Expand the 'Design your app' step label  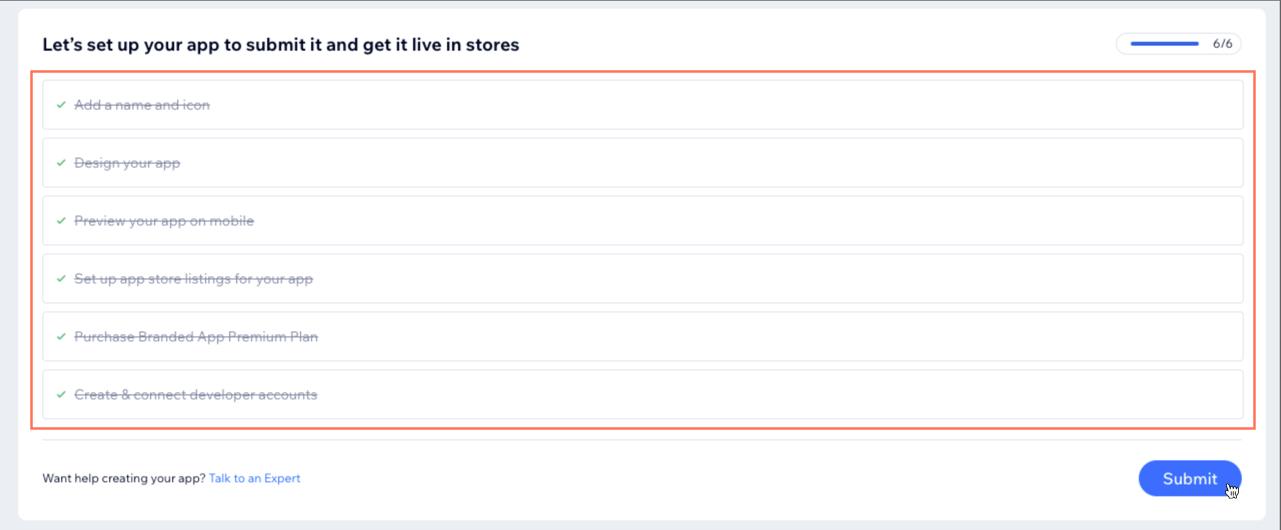coord(127,163)
